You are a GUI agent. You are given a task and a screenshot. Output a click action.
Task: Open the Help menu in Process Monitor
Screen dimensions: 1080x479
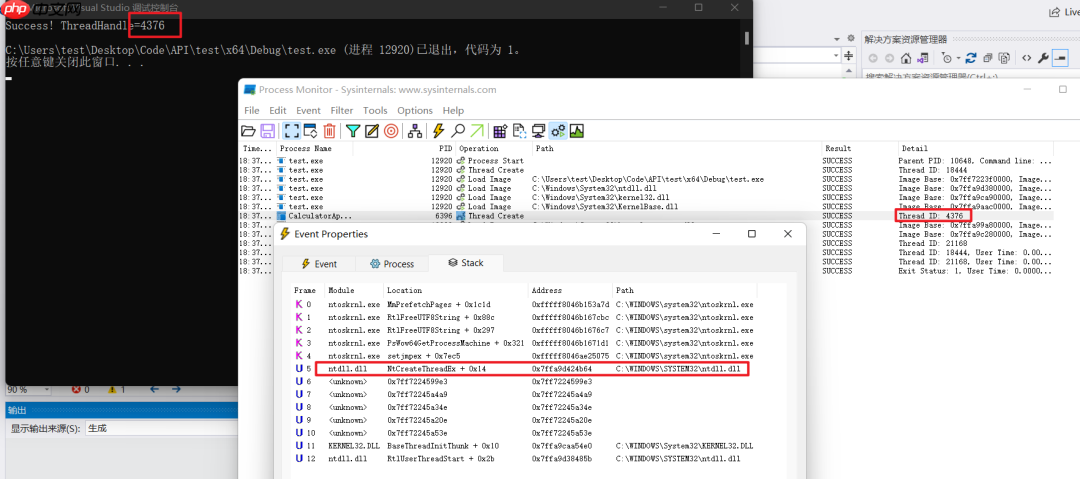(x=453, y=110)
